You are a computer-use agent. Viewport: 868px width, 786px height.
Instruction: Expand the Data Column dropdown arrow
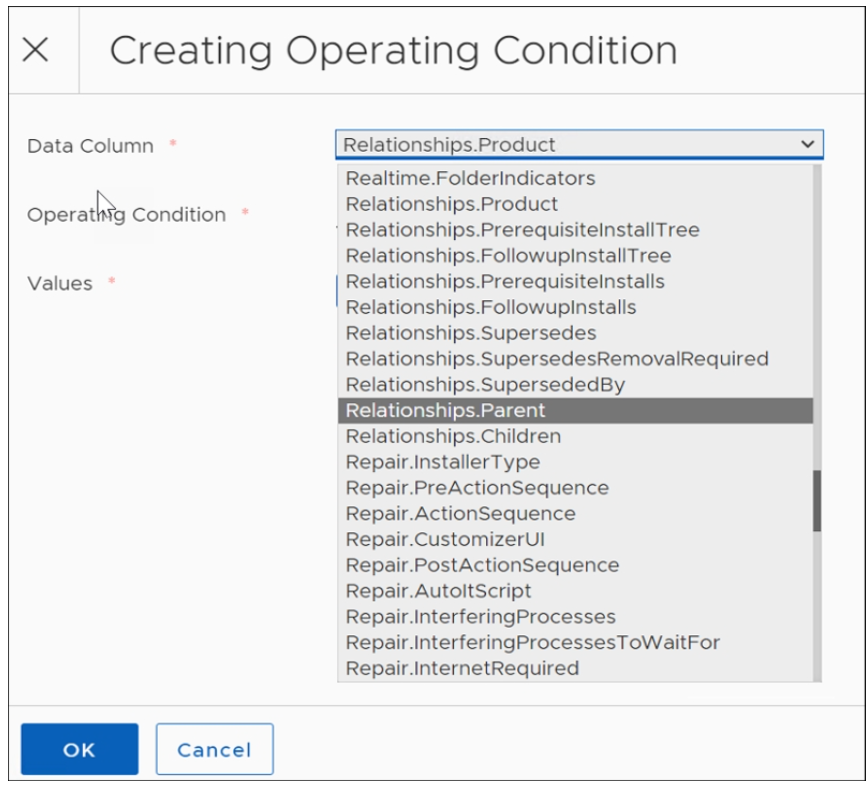807,145
